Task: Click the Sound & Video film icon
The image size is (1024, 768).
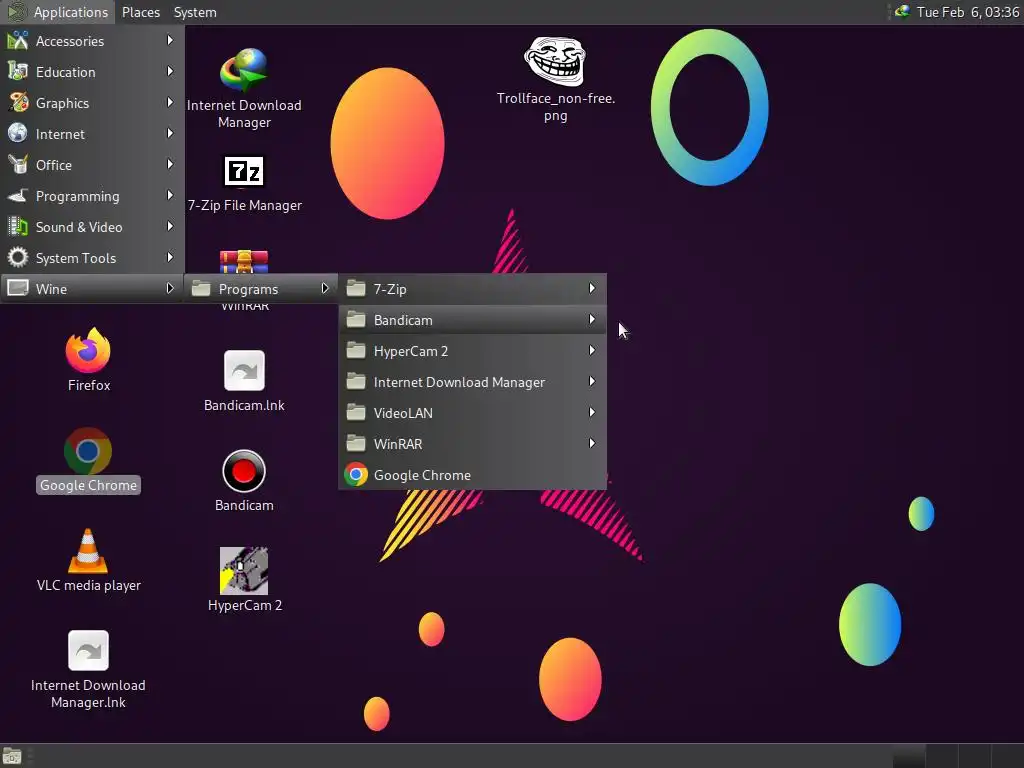Action: 18,227
